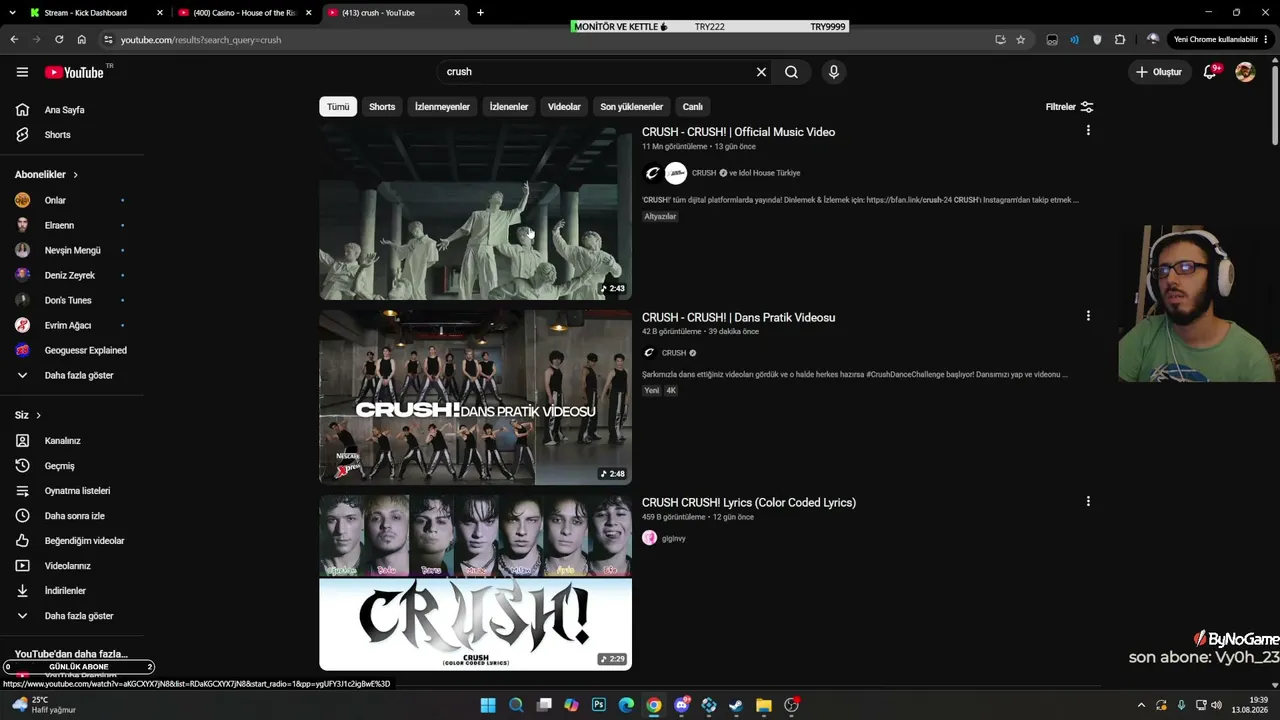
Task: Show hidden system tray icons
Action: [1141, 705]
